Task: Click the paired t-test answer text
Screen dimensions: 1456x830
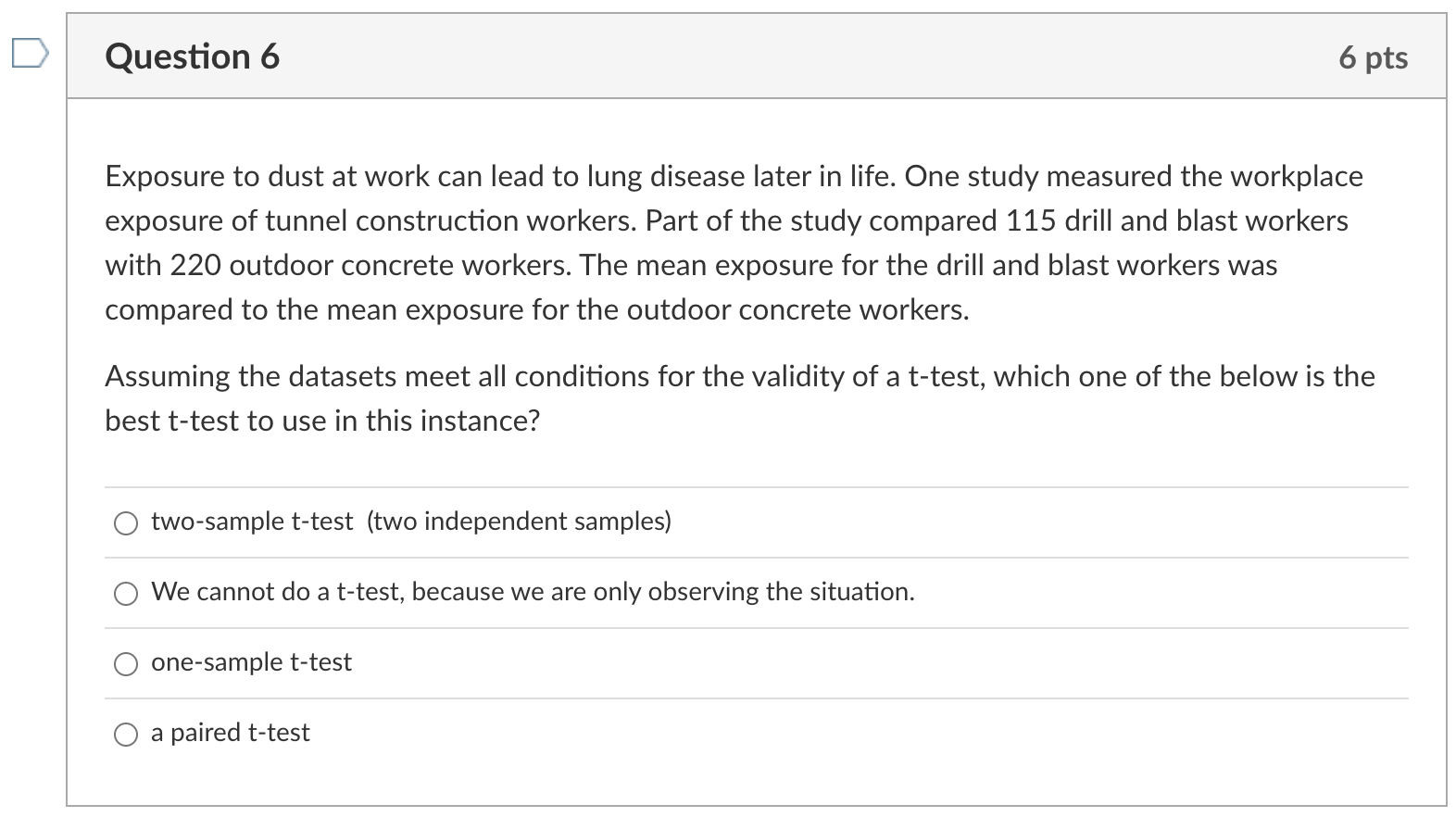Action: point(230,733)
